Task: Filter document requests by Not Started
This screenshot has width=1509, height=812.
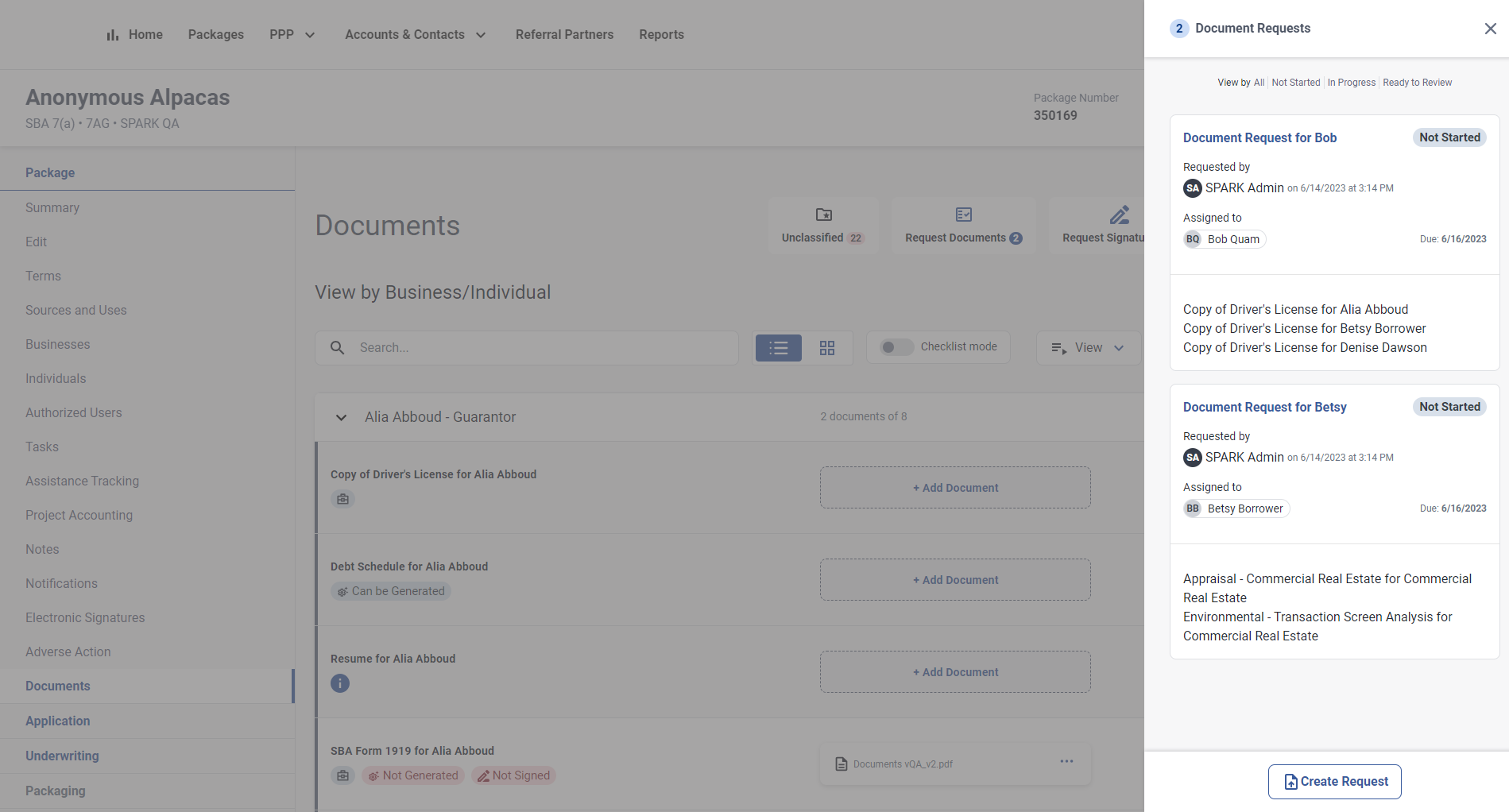Action: (1295, 83)
